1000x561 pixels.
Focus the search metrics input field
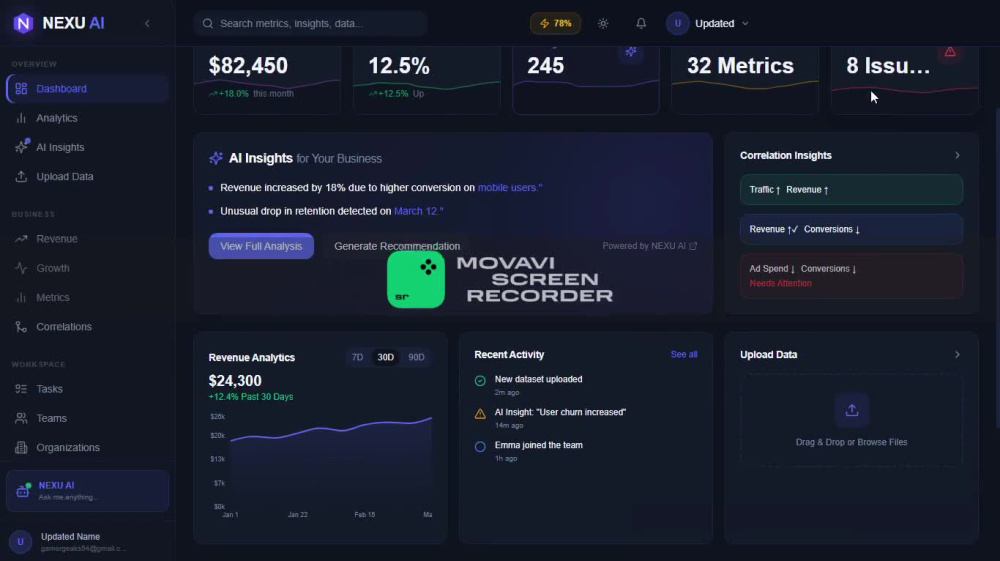click(311, 24)
